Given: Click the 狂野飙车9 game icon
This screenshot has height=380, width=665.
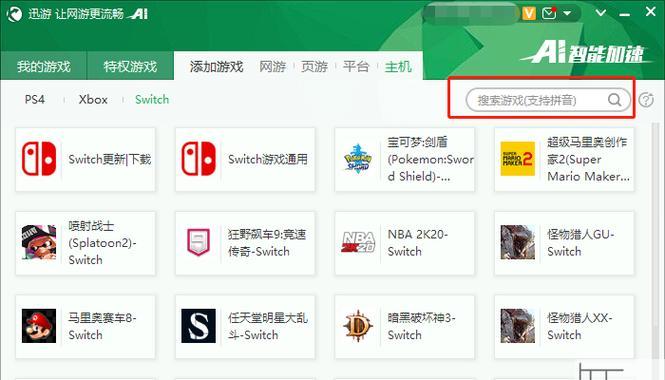Looking at the screenshot, I should pyautogui.click(x=198, y=242).
